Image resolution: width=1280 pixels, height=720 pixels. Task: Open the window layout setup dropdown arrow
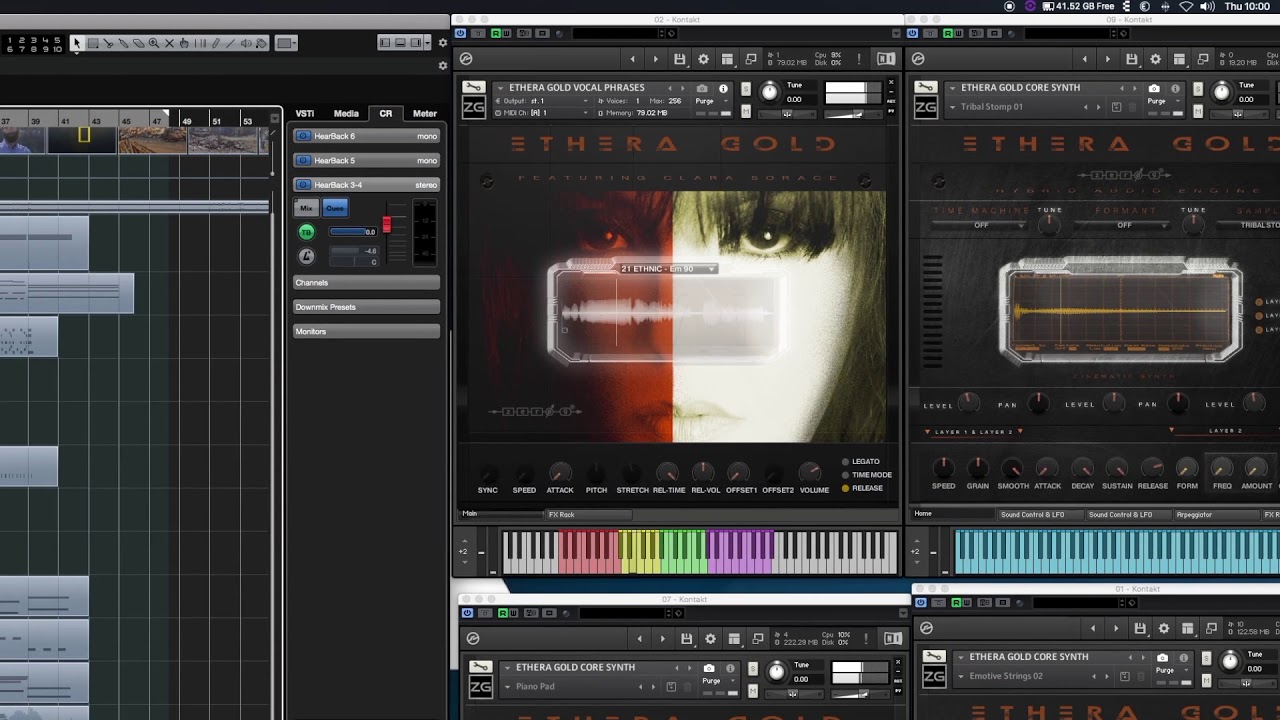click(x=429, y=43)
